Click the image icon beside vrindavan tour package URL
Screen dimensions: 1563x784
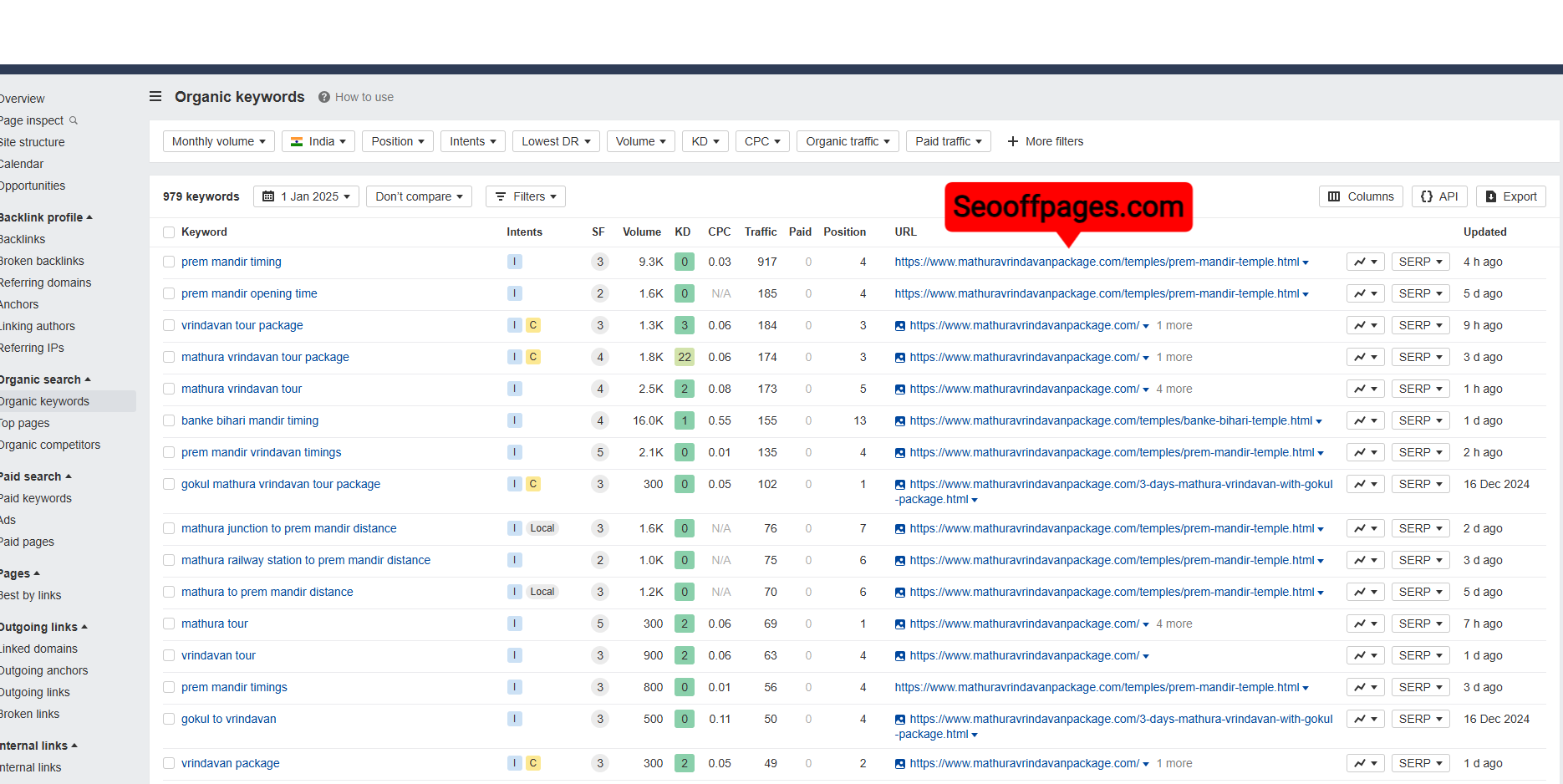pyautogui.click(x=900, y=326)
